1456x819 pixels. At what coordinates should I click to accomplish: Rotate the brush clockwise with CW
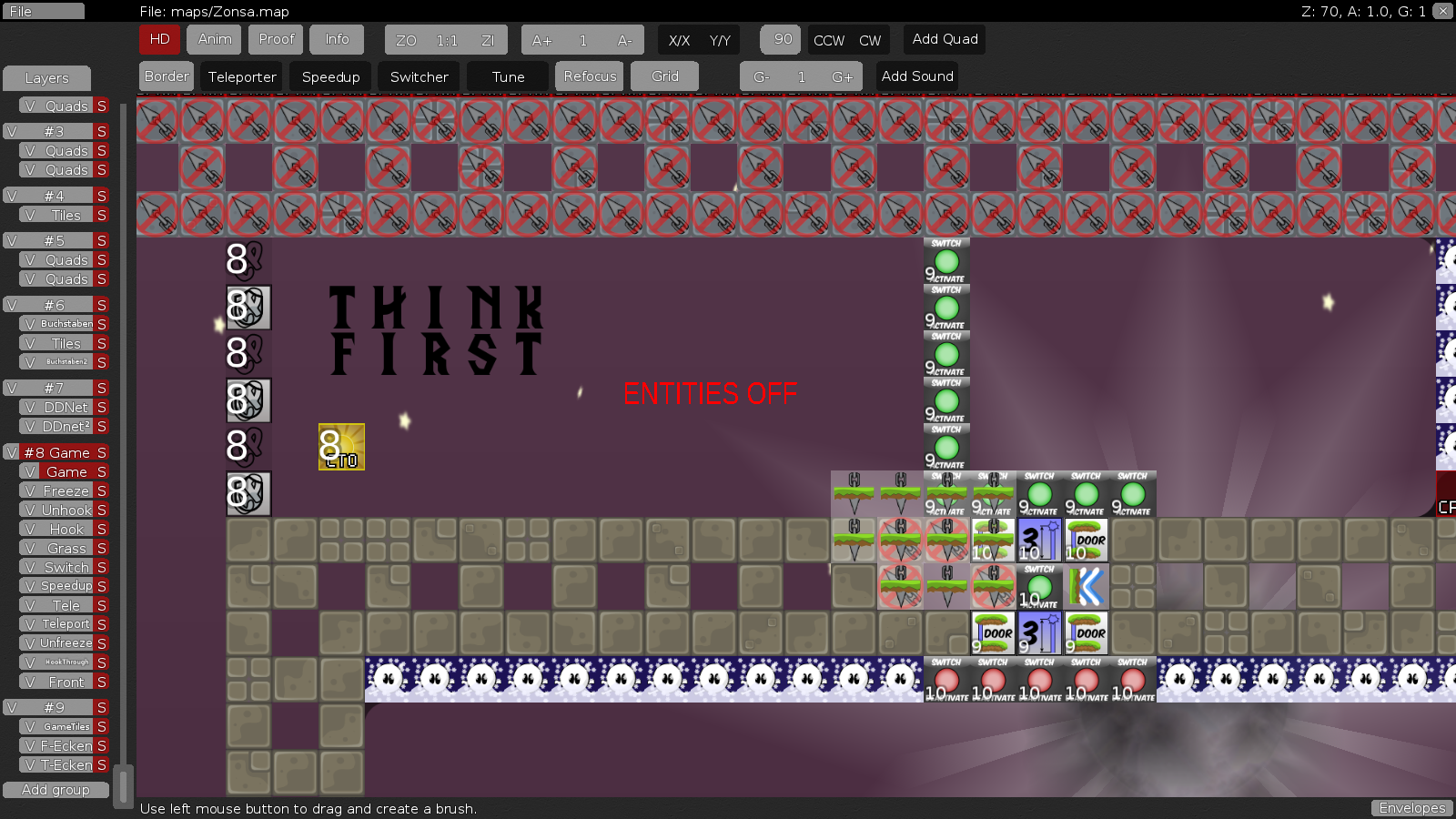pos(870,40)
